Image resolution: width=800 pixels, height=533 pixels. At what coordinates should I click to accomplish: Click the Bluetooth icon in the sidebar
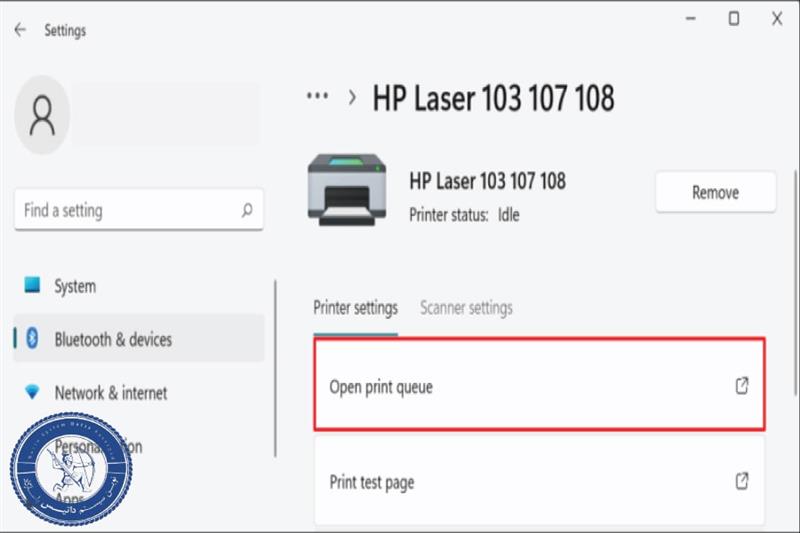point(32,339)
